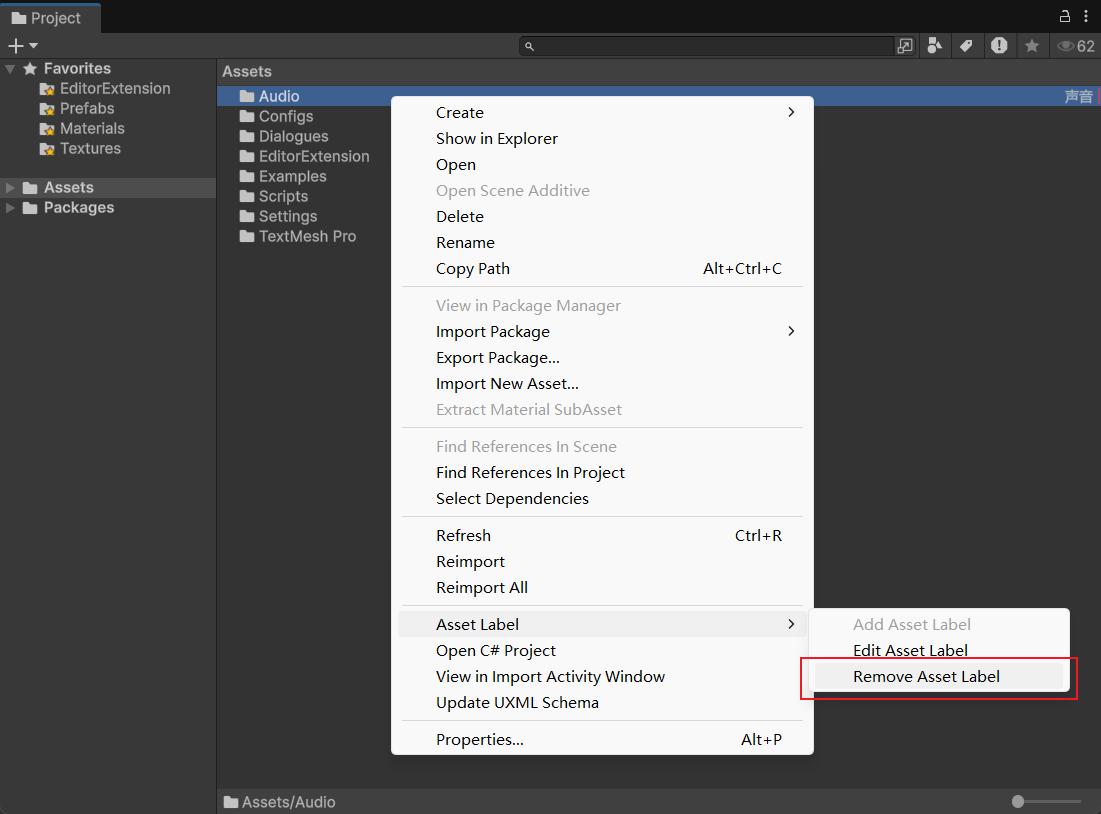Click the plus icon to create asset
The image size is (1101, 814).
coord(16,46)
